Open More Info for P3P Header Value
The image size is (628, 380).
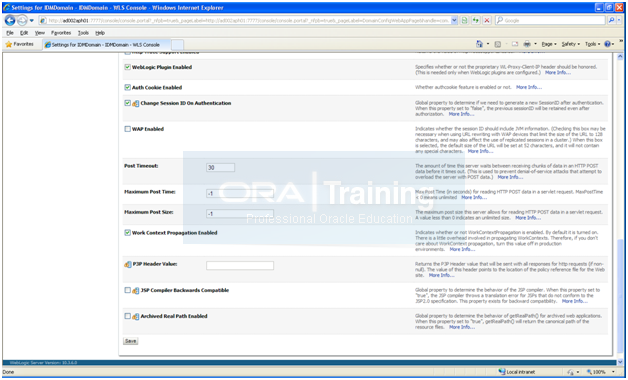click(441, 275)
